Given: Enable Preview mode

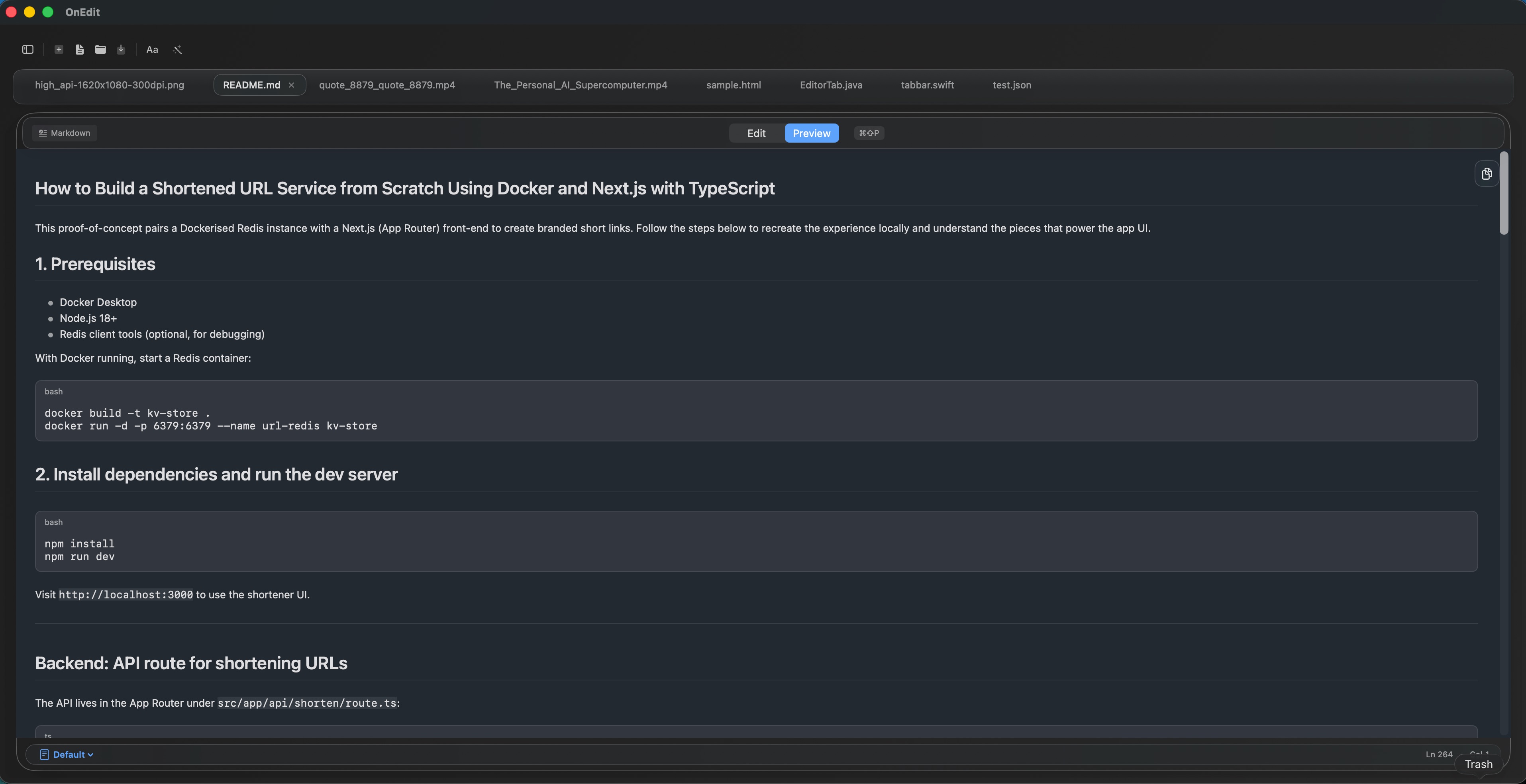Looking at the screenshot, I should click(x=811, y=133).
